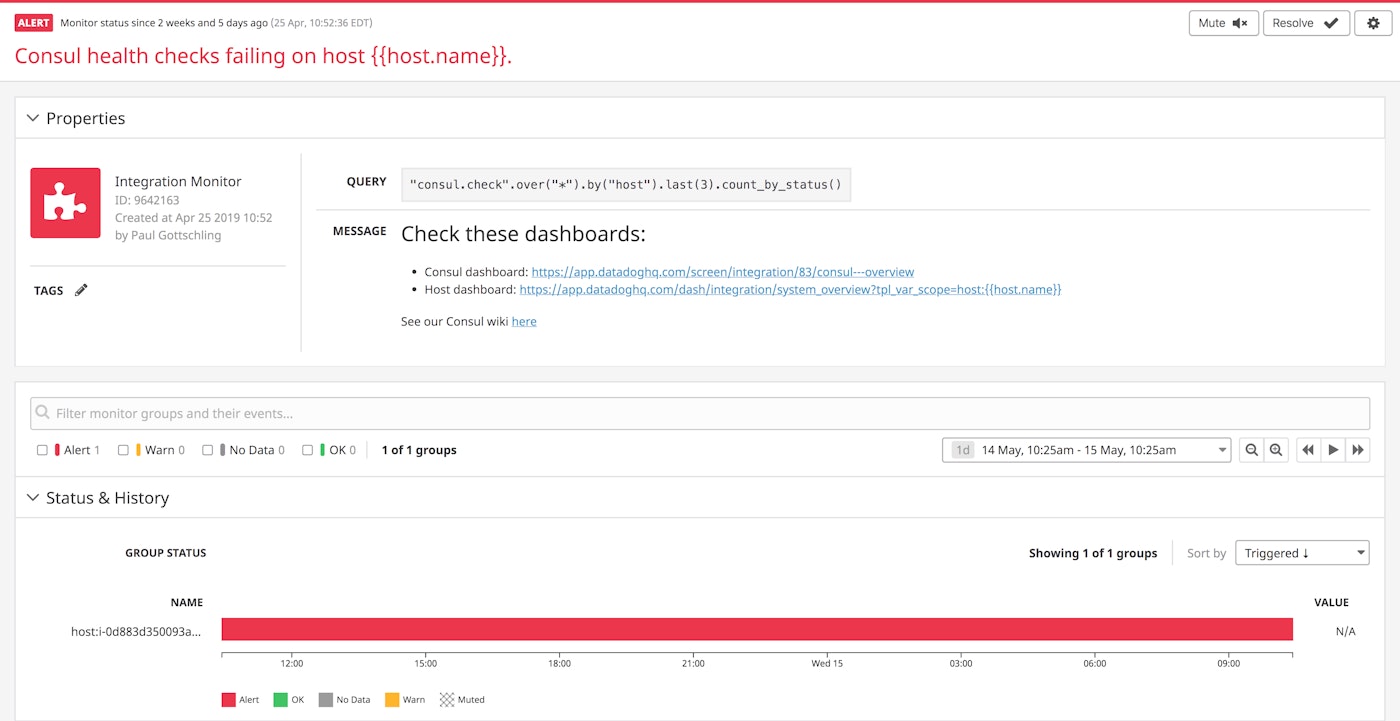Click the 'Monitor ID: 9642163' text
The height and width of the screenshot is (721, 1400).
(147, 200)
